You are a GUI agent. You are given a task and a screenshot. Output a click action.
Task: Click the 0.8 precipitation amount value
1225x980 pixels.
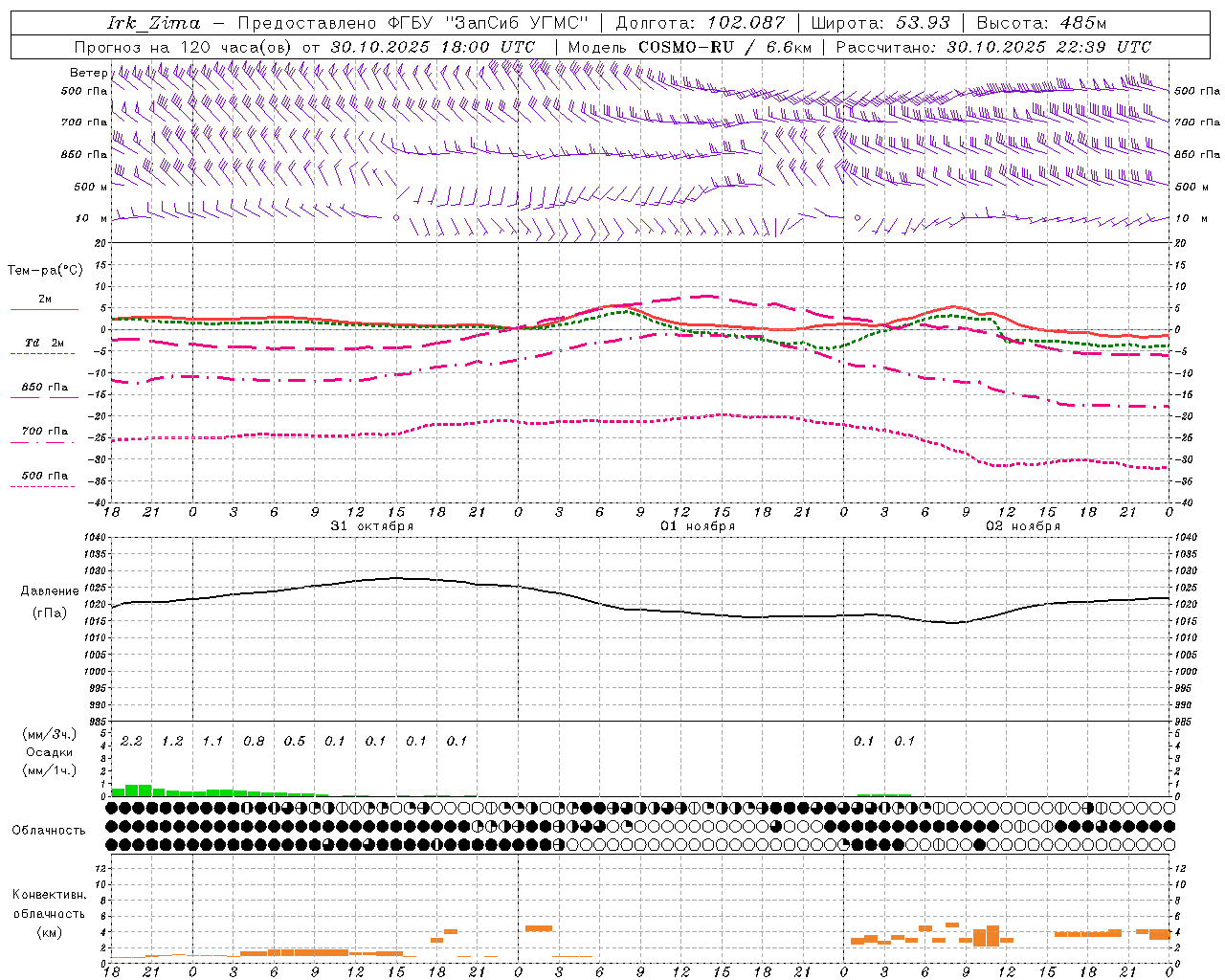254,741
